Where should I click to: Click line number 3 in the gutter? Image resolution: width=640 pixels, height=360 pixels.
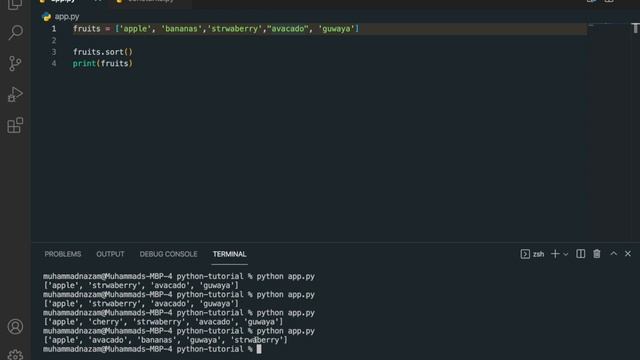pos(53,52)
